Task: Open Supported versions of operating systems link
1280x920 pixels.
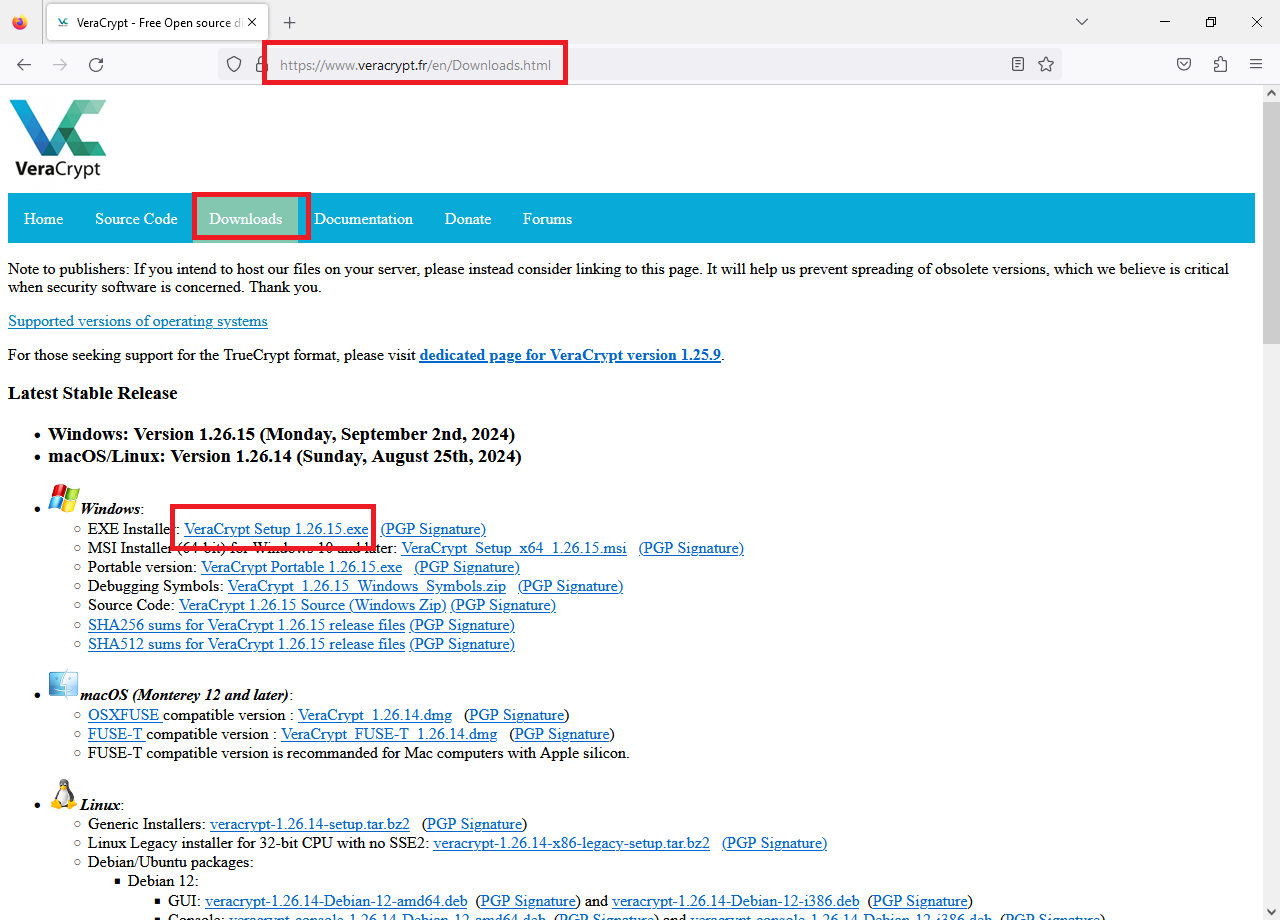Action: (x=138, y=321)
